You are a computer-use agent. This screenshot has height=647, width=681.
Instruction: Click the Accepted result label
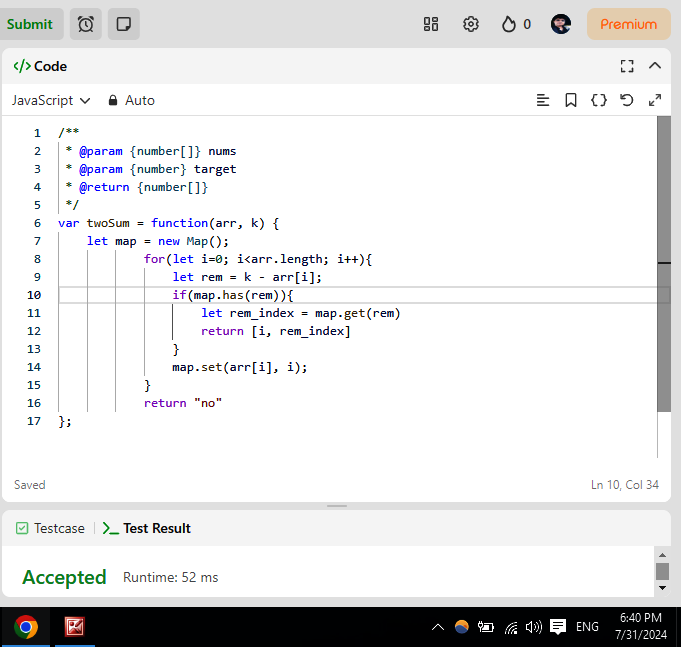pyautogui.click(x=64, y=578)
